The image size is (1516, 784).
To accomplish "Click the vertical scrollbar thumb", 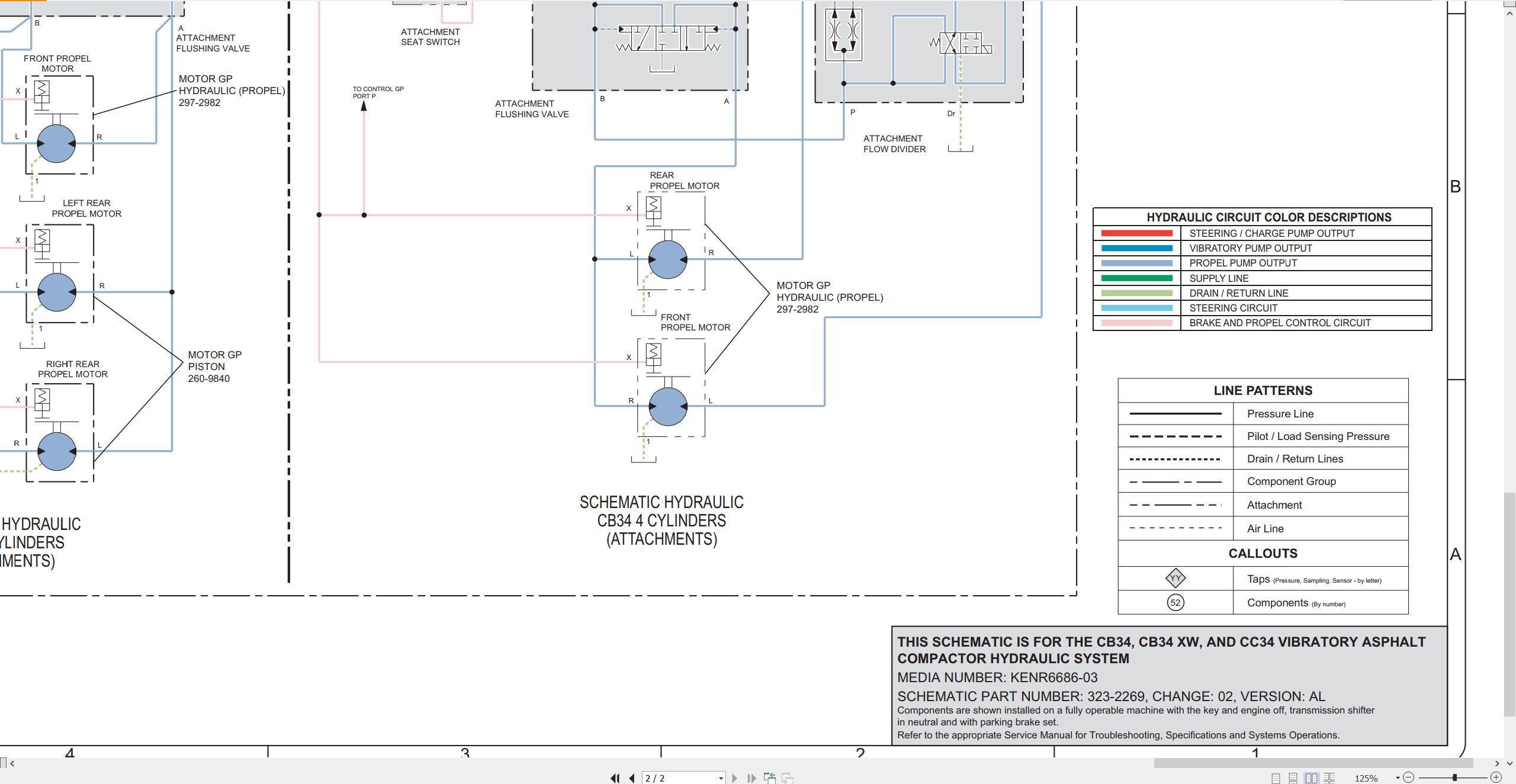I will coord(1510,604).
